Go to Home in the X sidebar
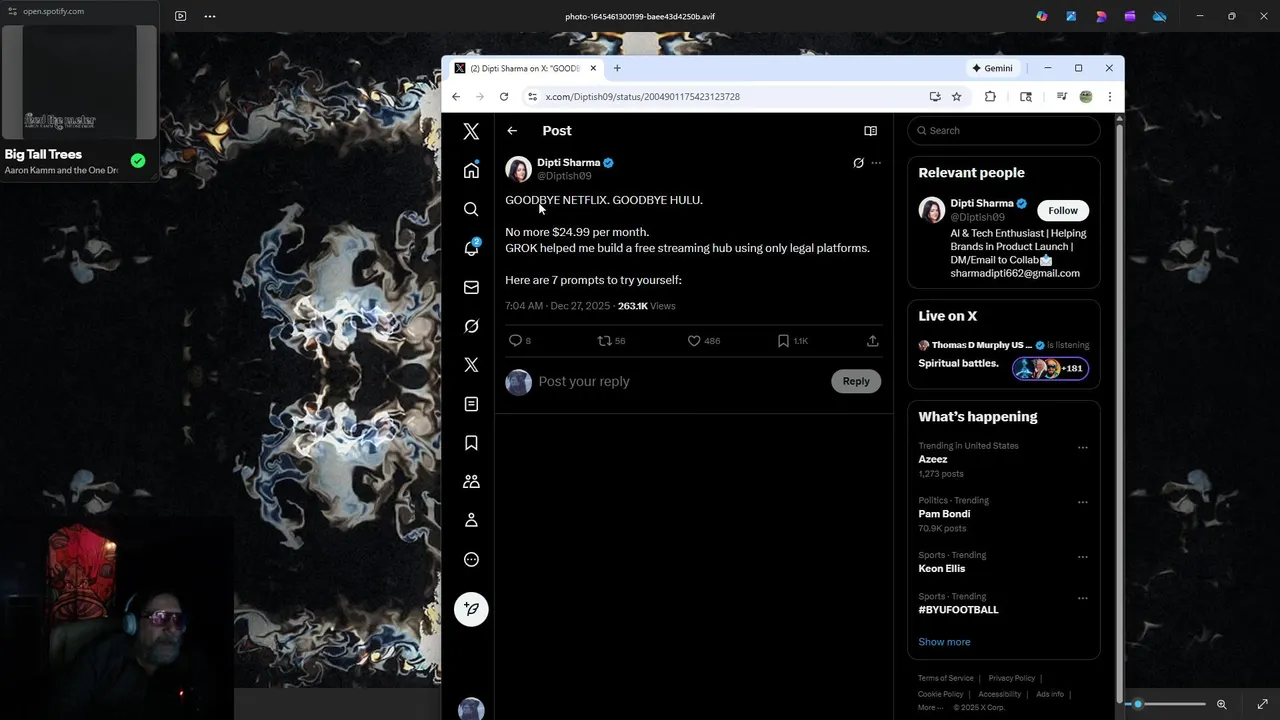This screenshot has height=720, width=1280. [471, 170]
